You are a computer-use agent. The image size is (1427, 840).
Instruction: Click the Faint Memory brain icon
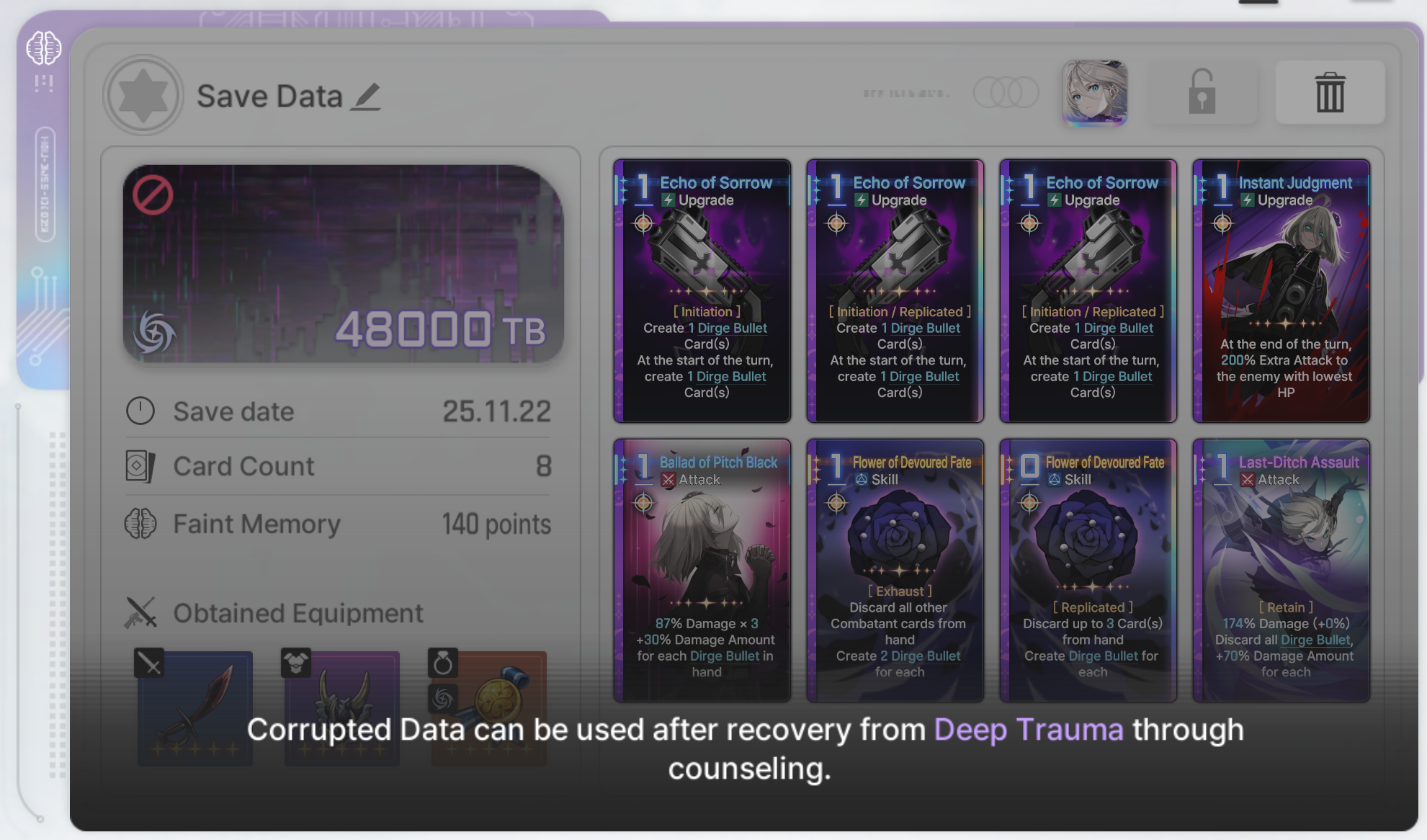click(140, 524)
